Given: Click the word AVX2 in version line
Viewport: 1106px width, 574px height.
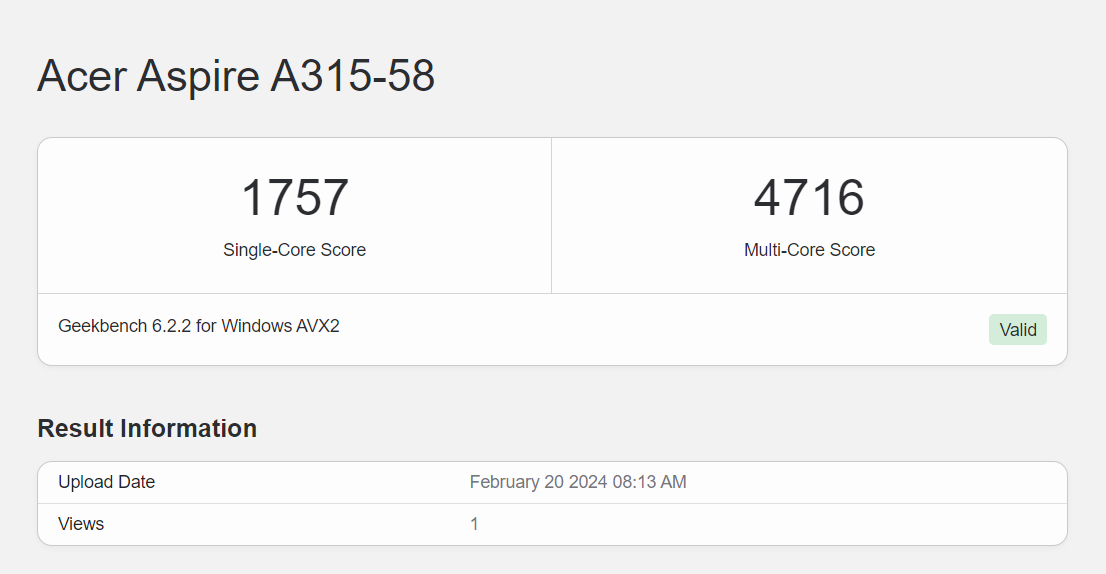Looking at the screenshot, I should coord(318,326).
